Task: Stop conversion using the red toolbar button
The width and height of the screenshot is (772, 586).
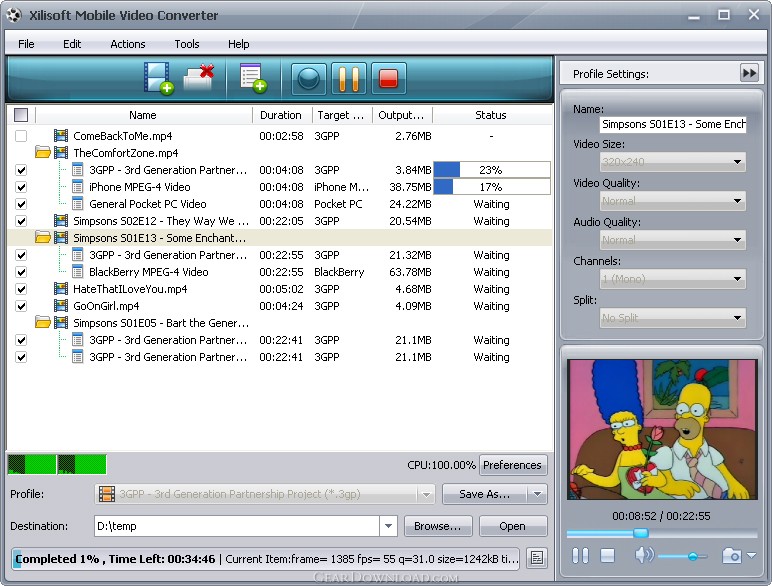Action: pos(388,79)
